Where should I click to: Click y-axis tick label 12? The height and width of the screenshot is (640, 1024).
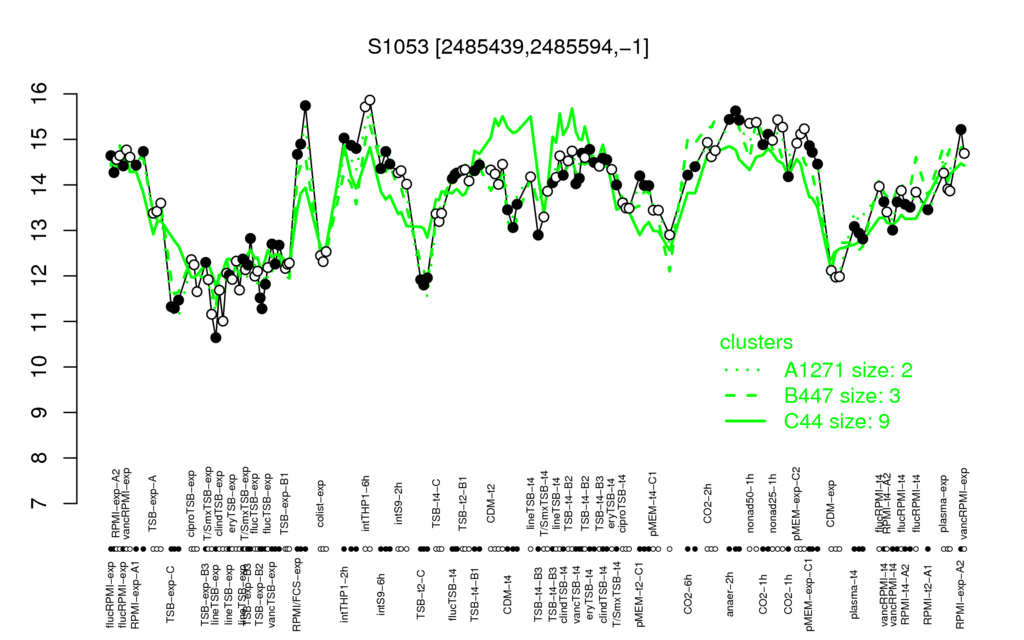(40, 276)
